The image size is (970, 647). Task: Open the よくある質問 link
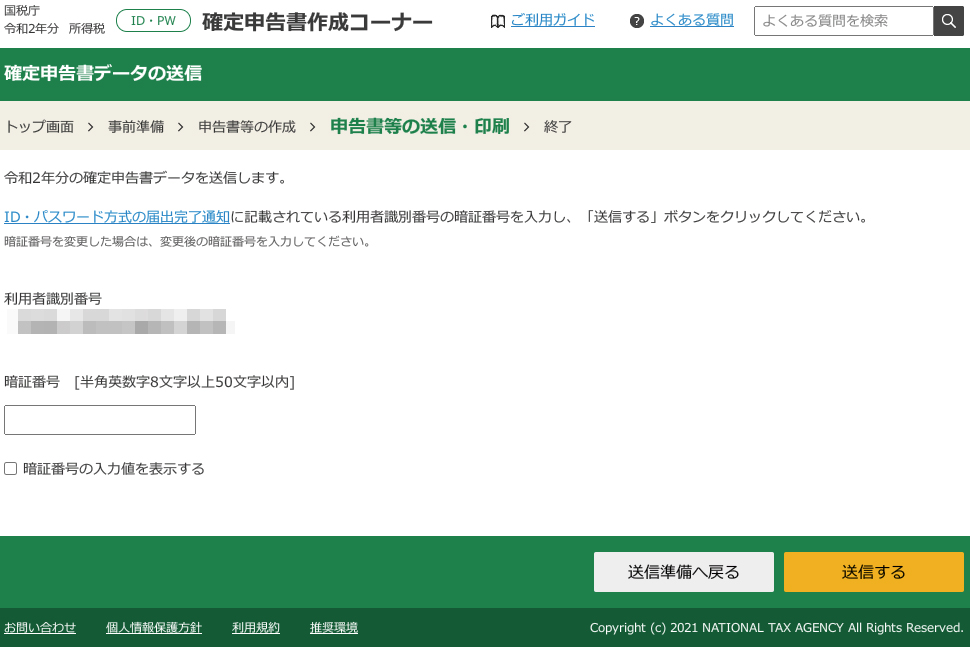point(692,19)
